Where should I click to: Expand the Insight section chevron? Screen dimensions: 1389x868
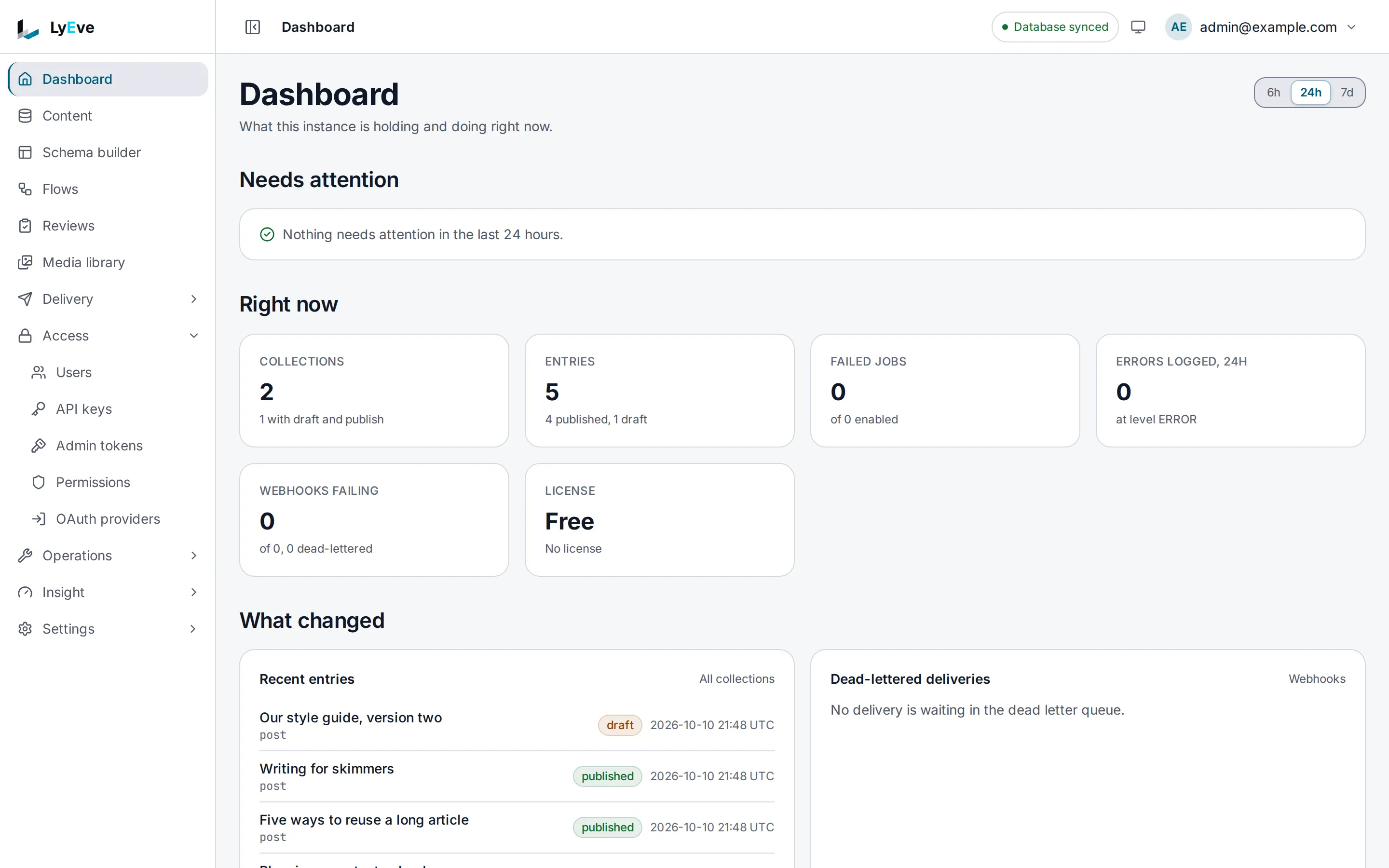193,593
